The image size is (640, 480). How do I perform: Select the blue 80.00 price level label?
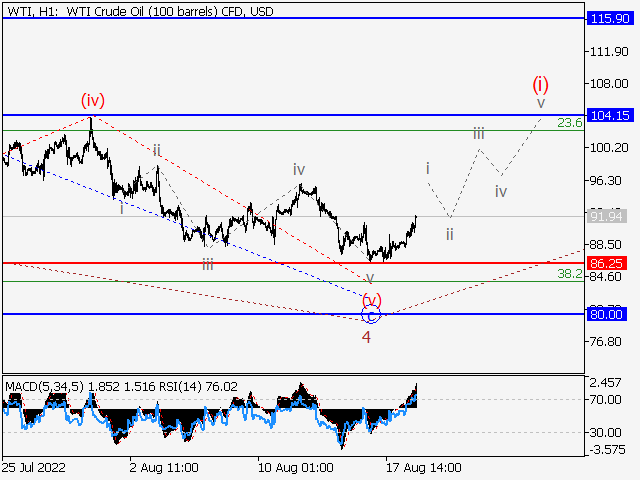click(607, 314)
